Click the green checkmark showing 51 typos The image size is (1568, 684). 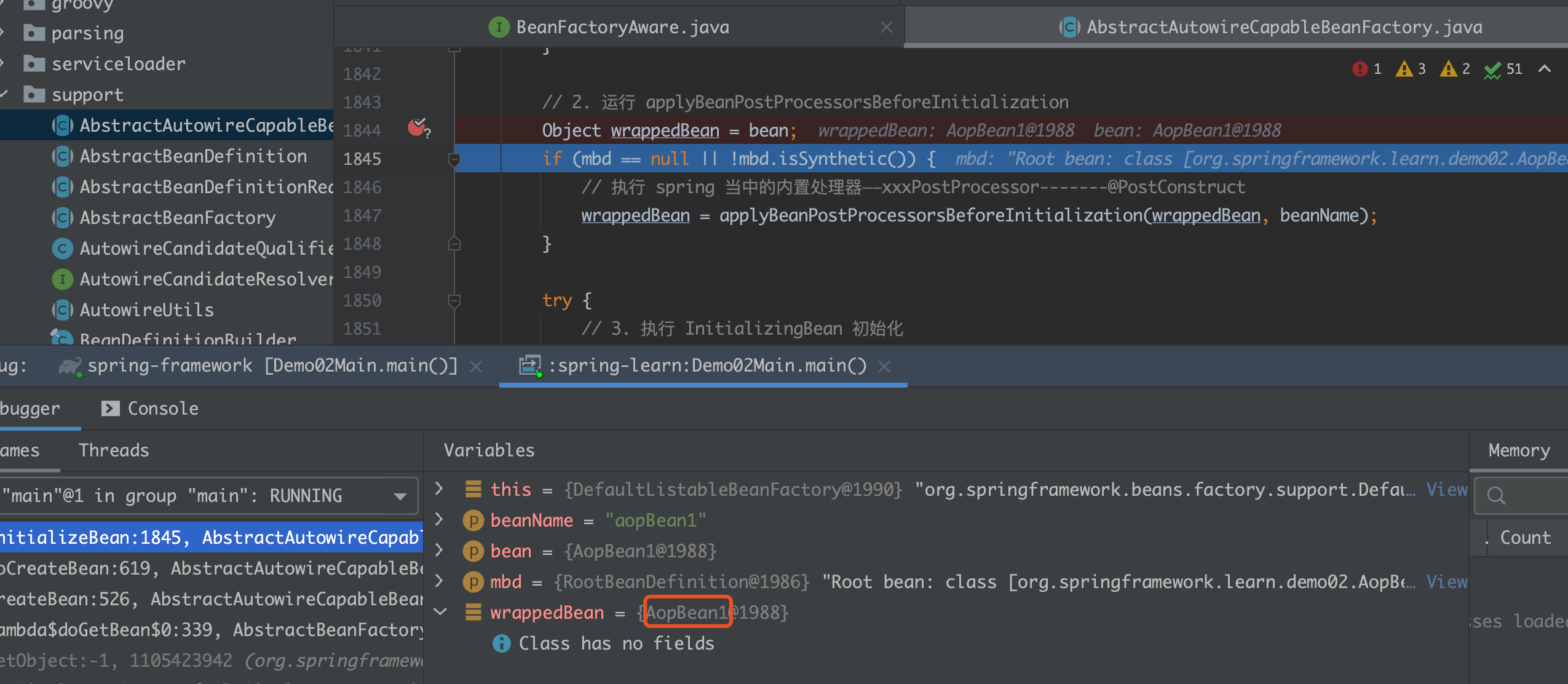coord(1503,69)
